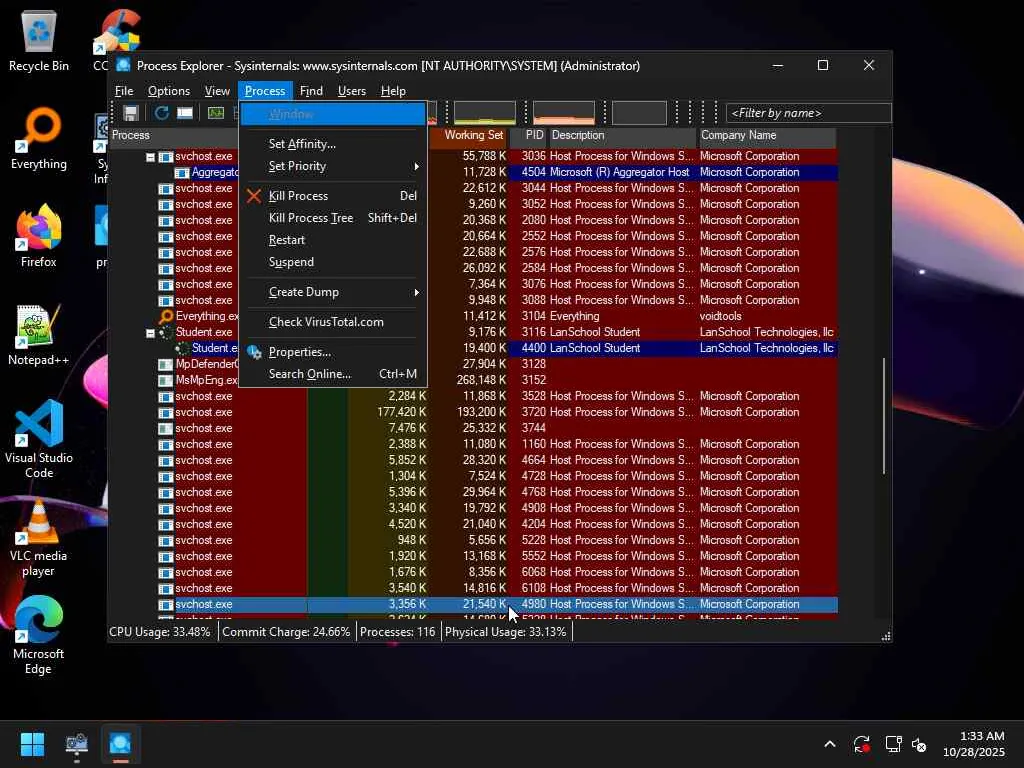The image size is (1024, 768).
Task: Click the icon of svchost.exe PID 3720
Action: tap(166, 412)
